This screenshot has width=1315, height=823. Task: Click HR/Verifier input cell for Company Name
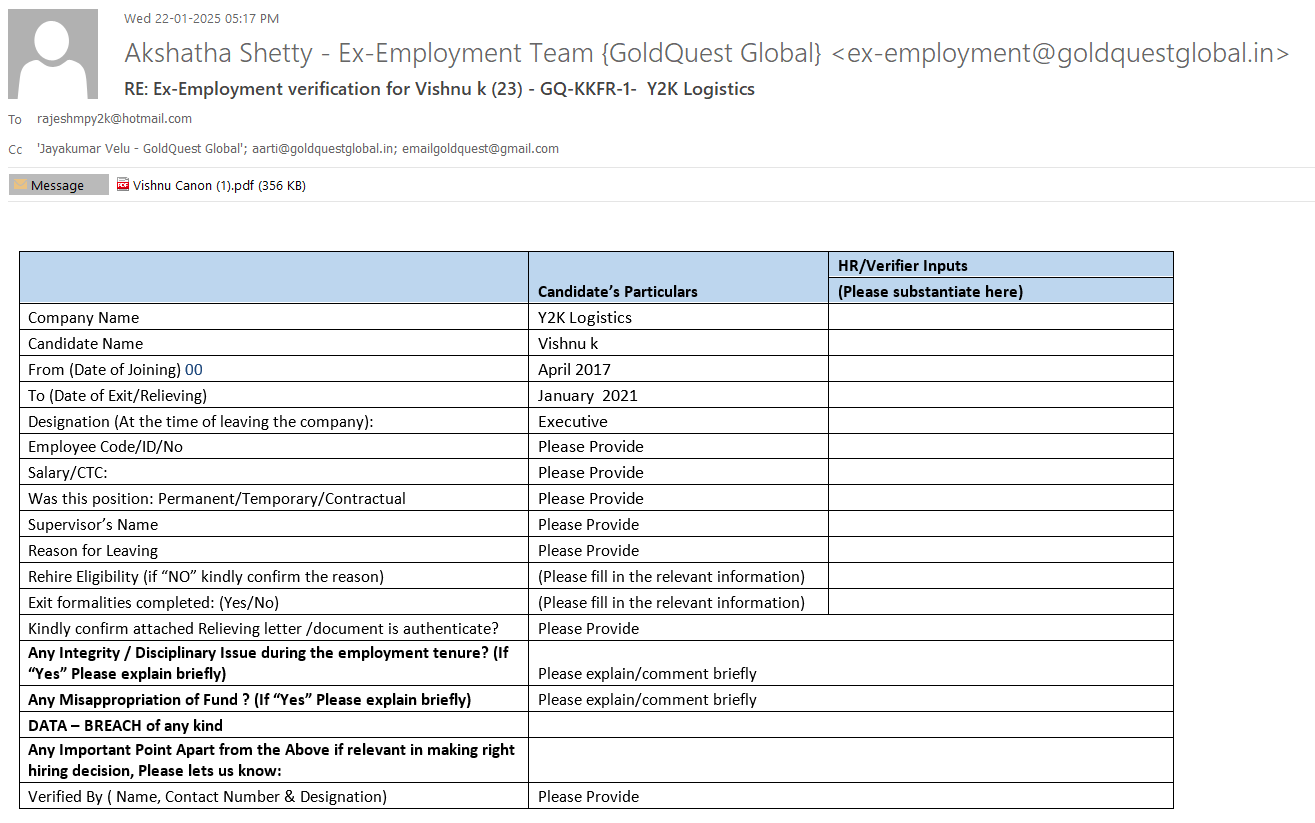[1000, 317]
